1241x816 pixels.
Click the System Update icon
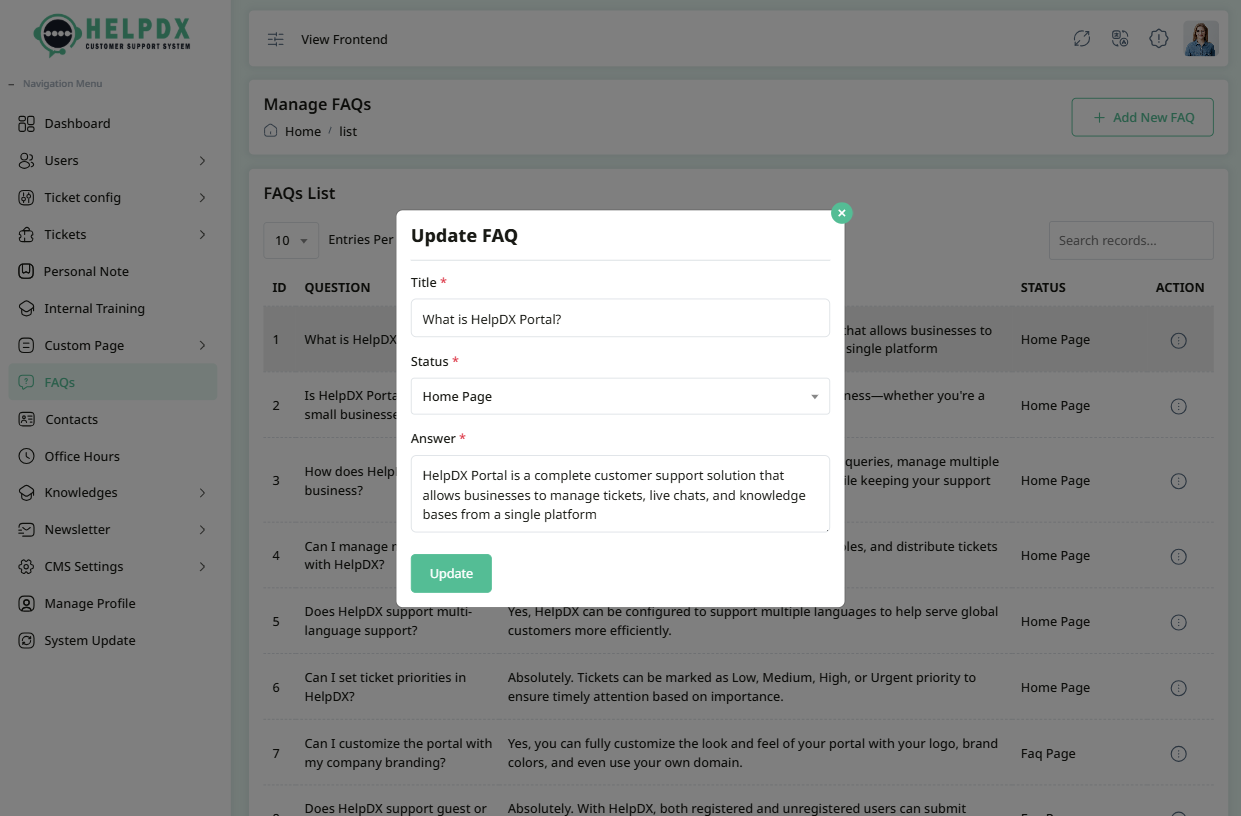click(26, 640)
